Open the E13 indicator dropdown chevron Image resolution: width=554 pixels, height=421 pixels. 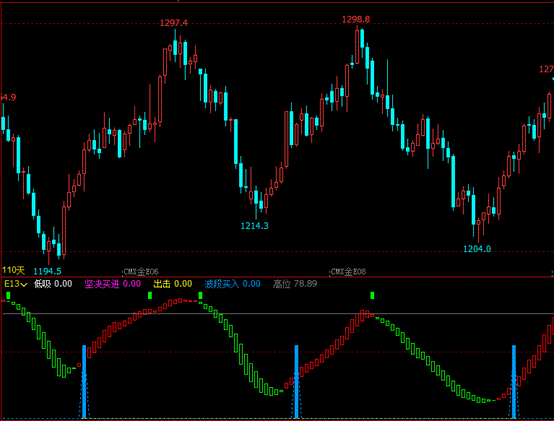click(24, 284)
